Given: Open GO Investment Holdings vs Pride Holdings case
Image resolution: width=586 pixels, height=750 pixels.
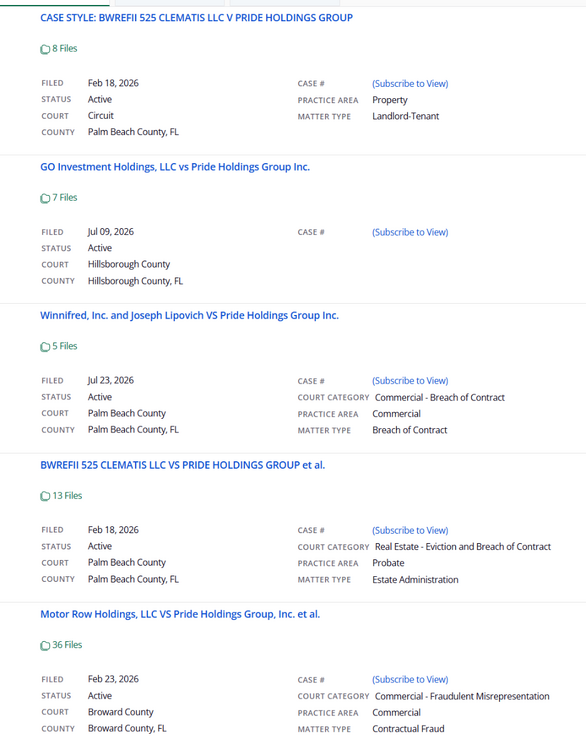Looking at the screenshot, I should click(175, 167).
